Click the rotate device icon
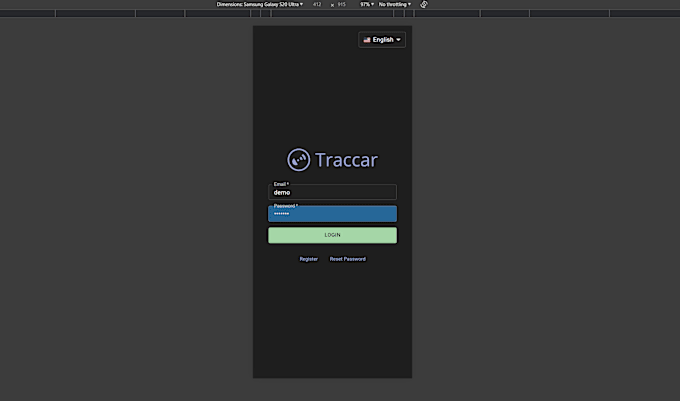Viewport: 680px width, 401px height. point(424,4)
